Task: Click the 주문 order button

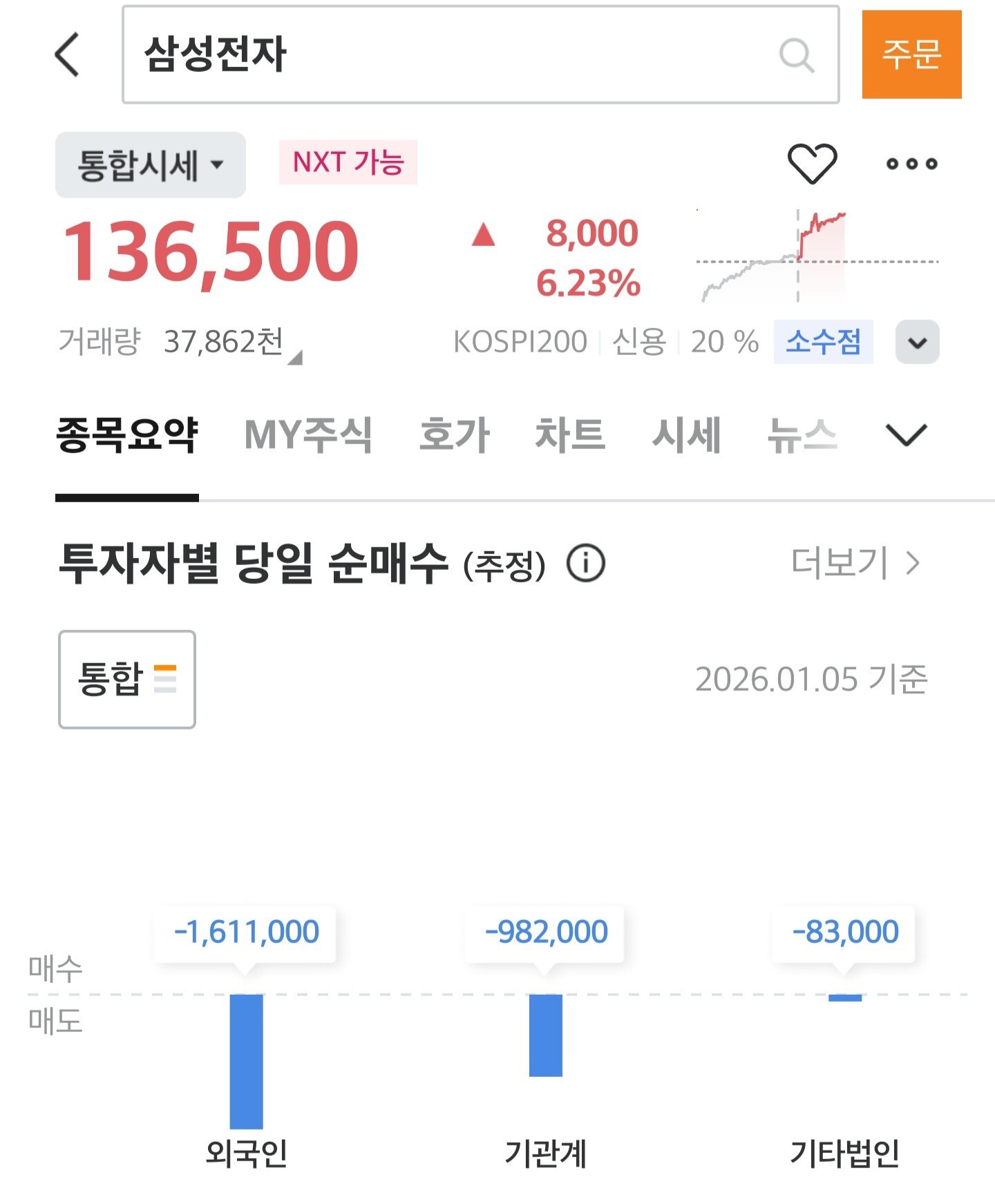Action: [911, 55]
